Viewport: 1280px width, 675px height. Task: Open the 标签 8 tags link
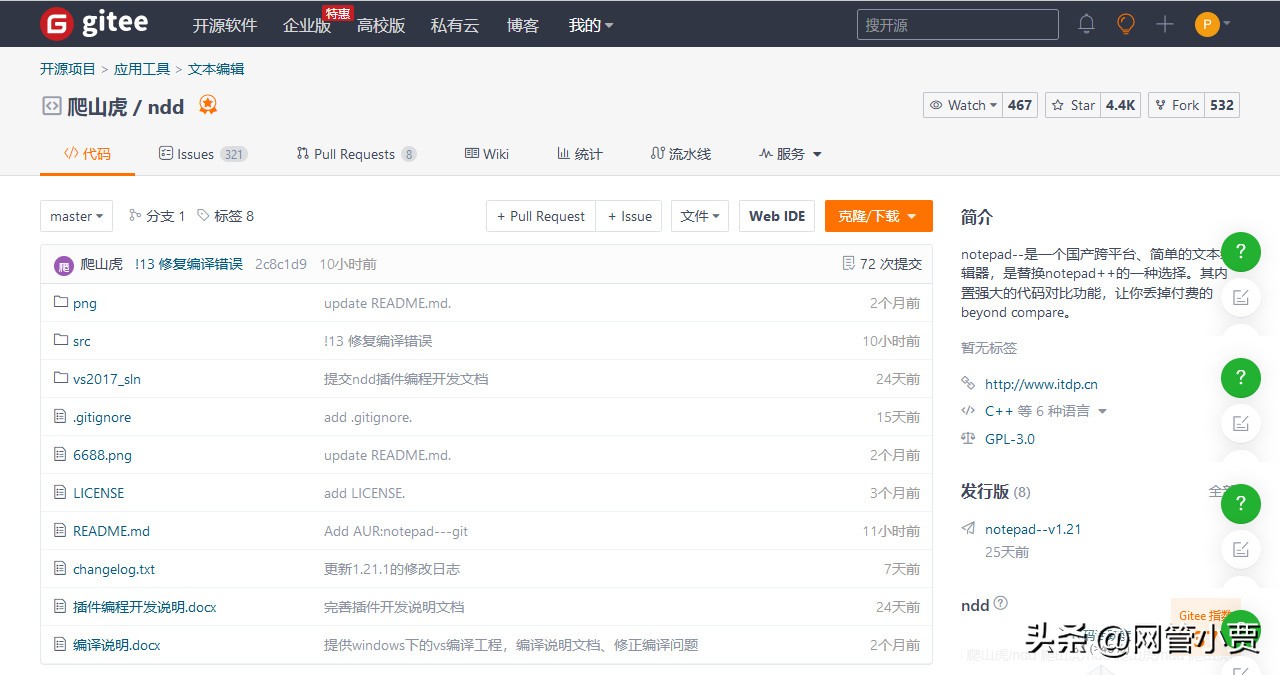226,216
